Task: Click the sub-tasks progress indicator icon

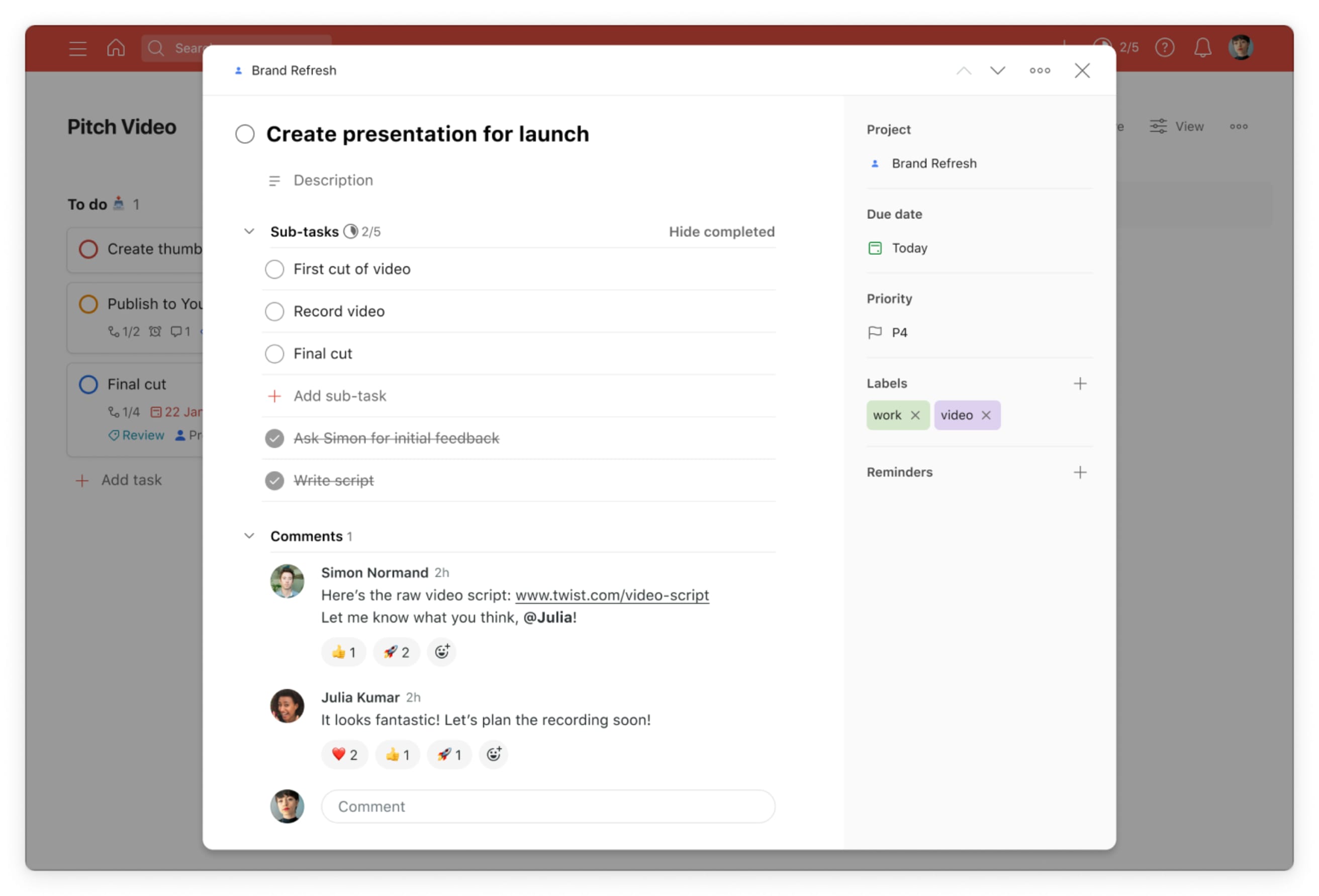Action: pos(351,231)
